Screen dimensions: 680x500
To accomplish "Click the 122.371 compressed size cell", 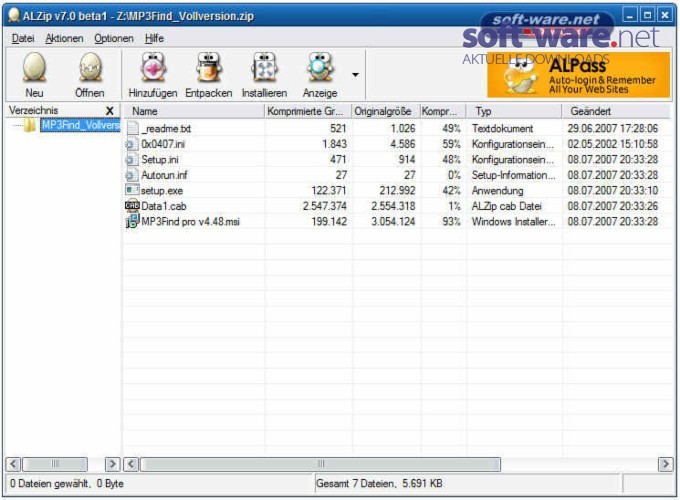I will point(329,190).
